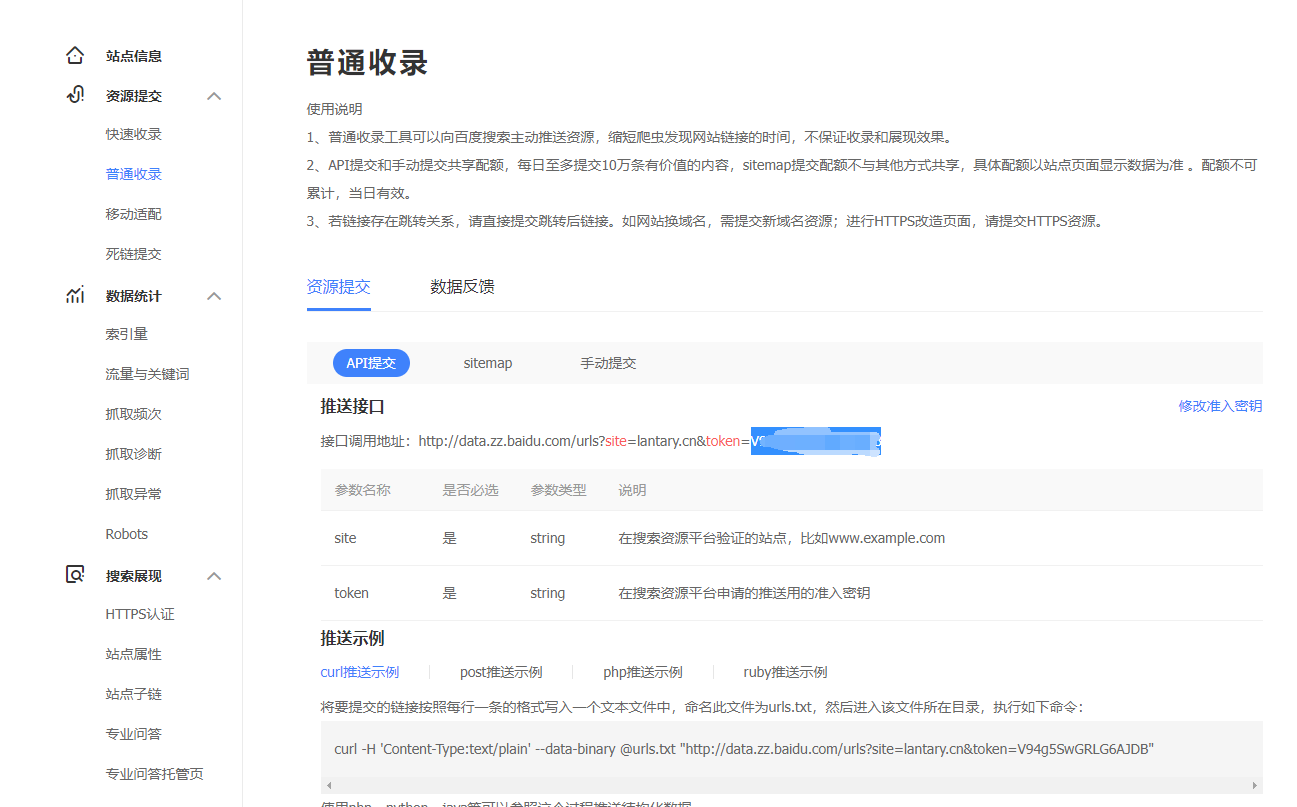This screenshot has height=807, width=1297.
Task: Switch to the 数据反馈 tab
Action: pos(462,286)
